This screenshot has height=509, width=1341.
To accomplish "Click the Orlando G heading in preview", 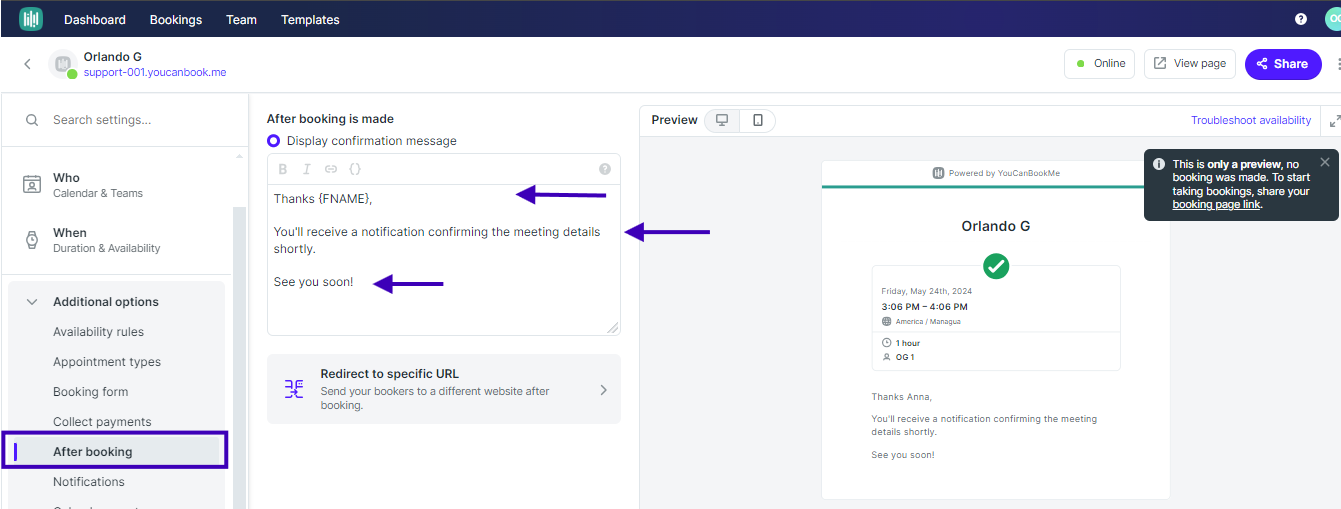I will pos(996,226).
